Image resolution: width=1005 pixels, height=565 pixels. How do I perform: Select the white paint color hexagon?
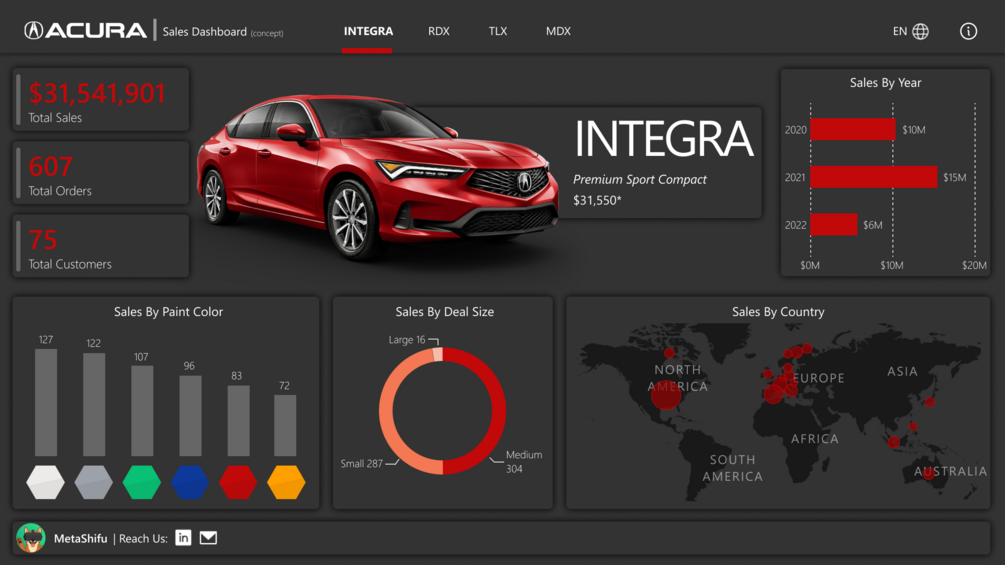click(x=46, y=482)
